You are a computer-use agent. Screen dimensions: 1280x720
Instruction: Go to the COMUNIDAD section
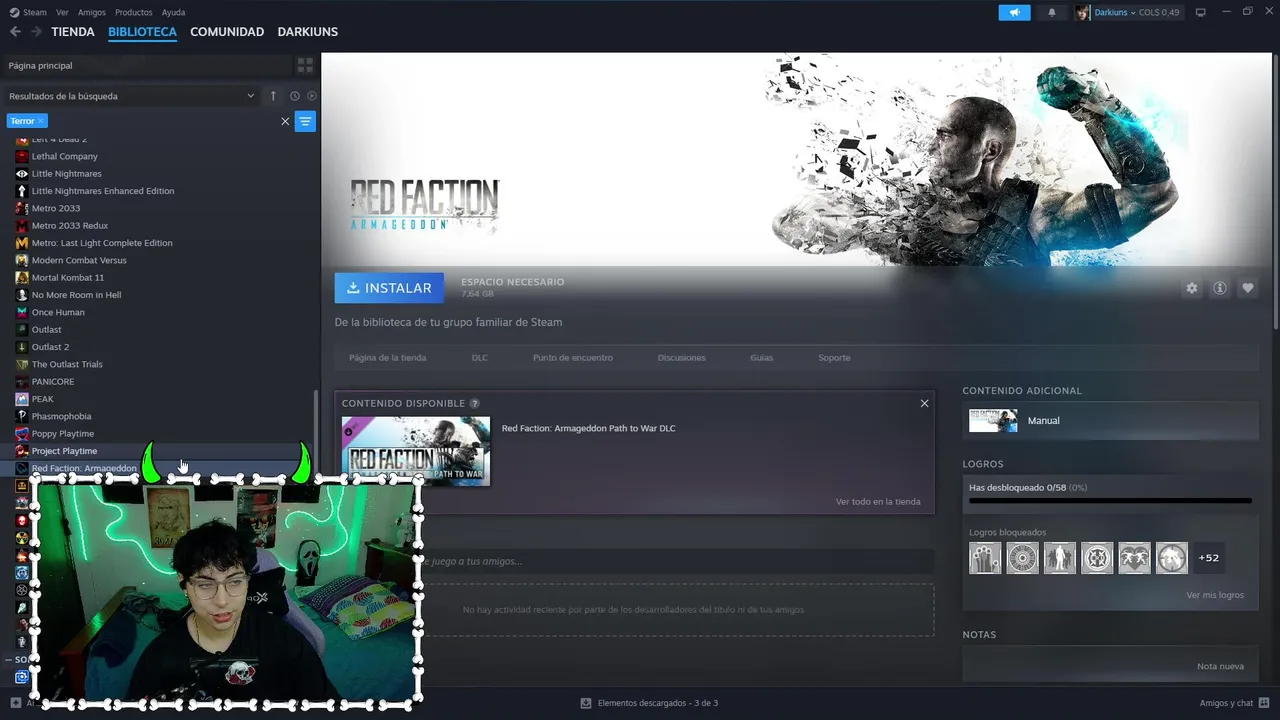point(227,32)
